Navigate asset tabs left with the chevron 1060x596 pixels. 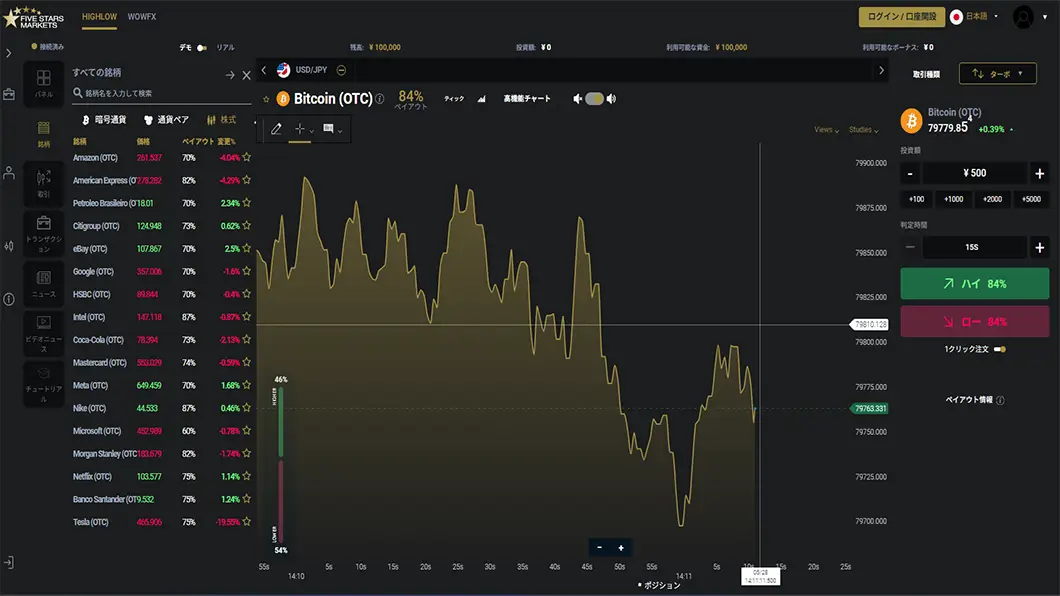point(264,70)
